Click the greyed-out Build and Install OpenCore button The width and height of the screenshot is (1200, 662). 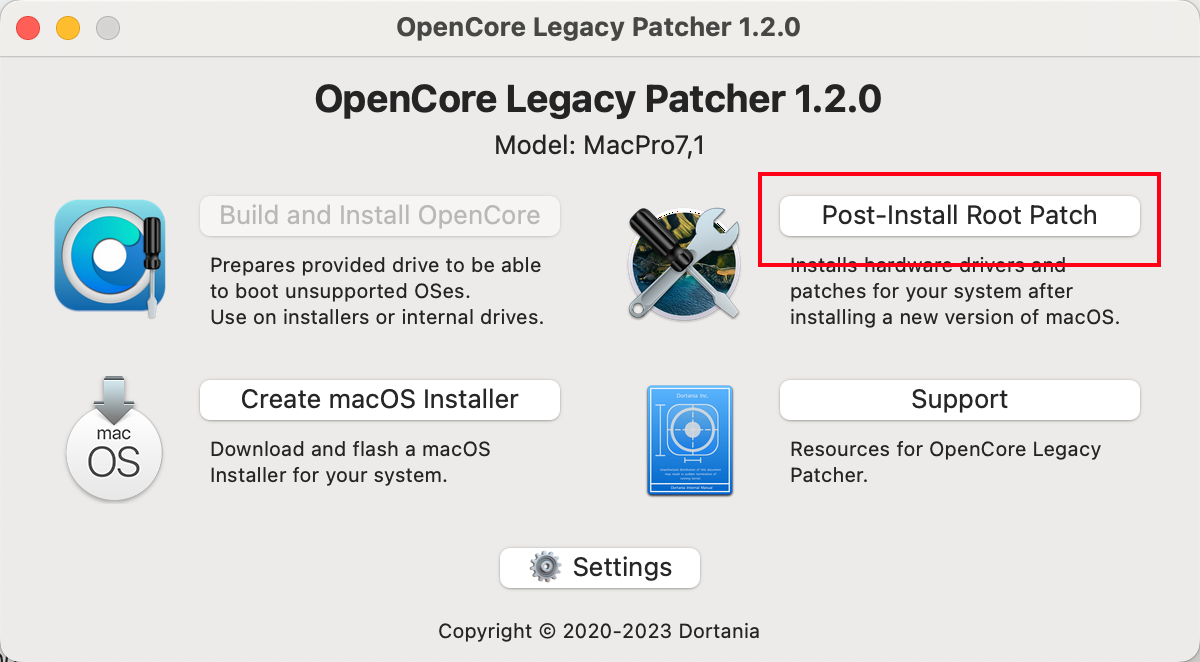(380, 215)
